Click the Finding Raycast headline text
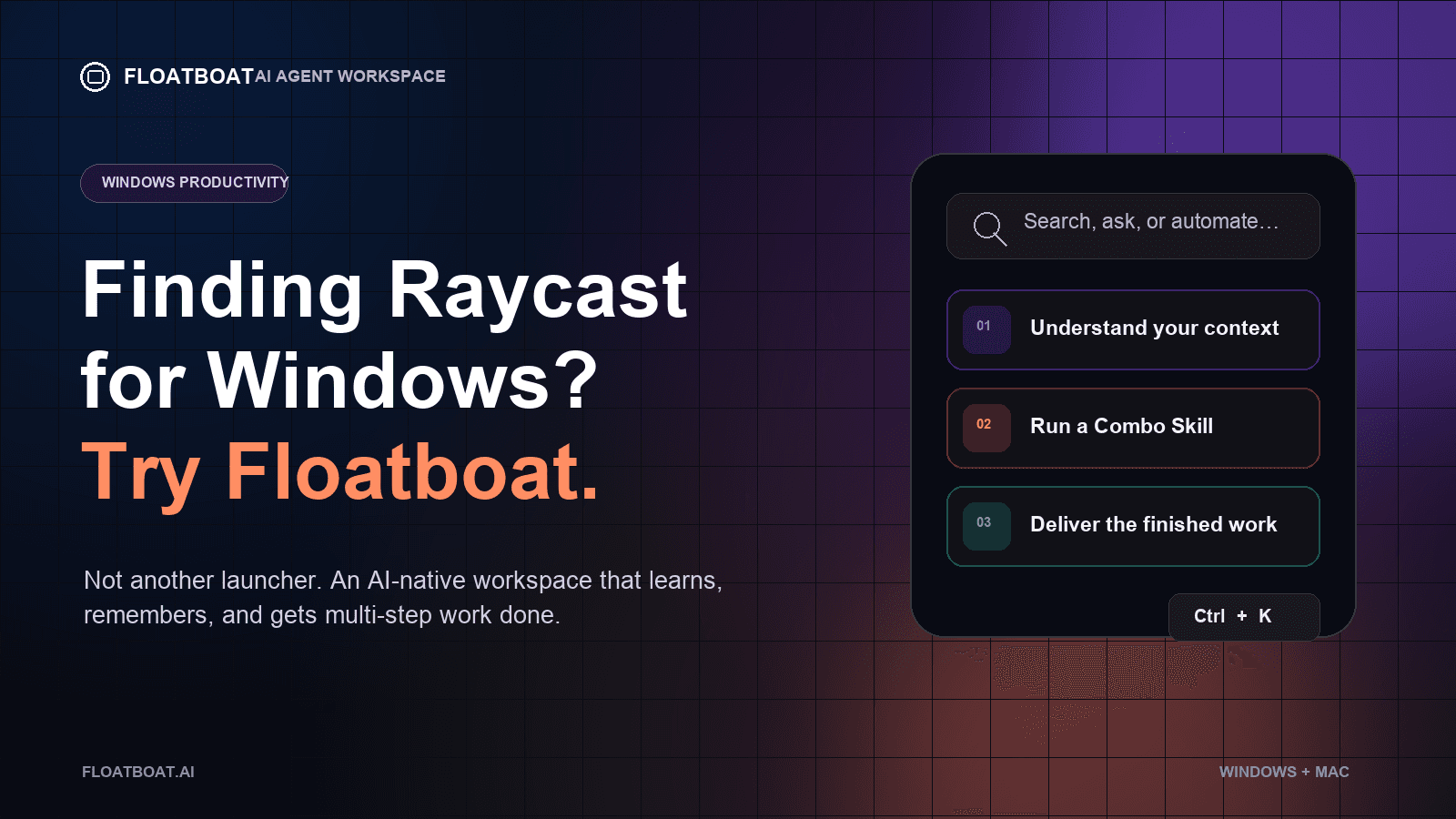This screenshot has width=1456, height=819. click(x=384, y=290)
